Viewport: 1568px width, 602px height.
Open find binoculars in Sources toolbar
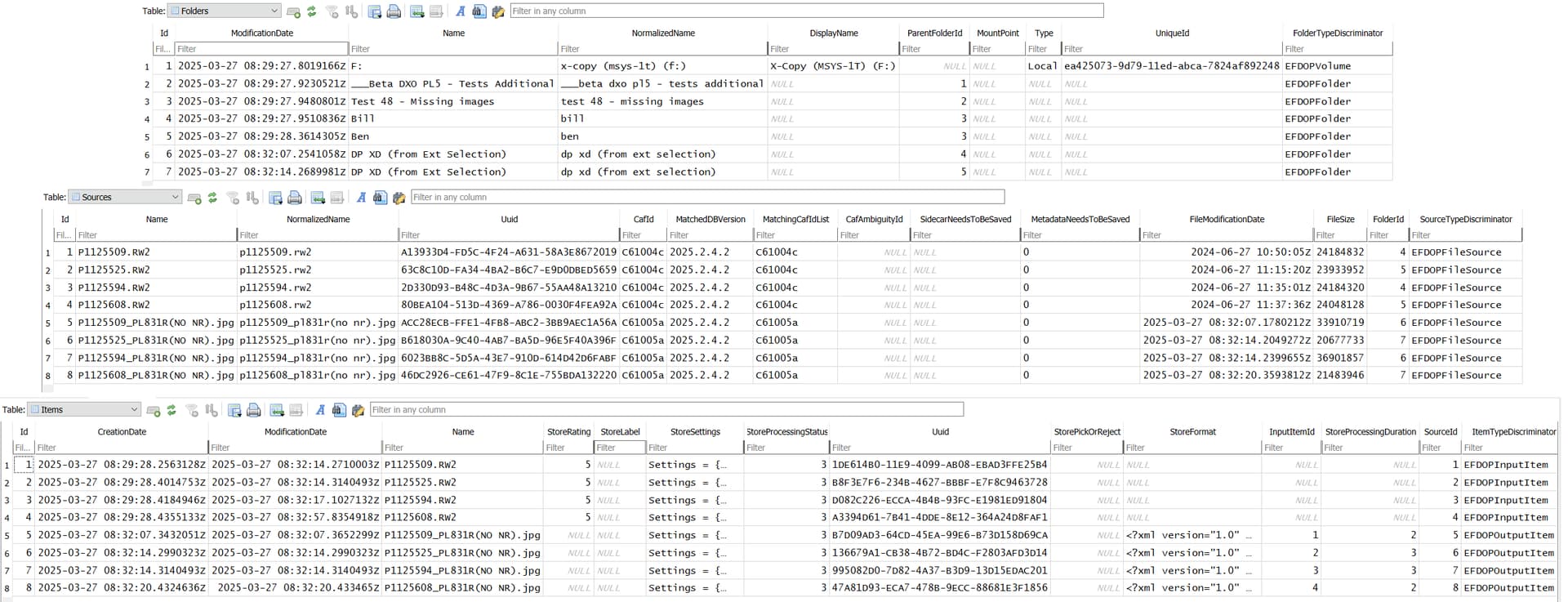(380, 198)
